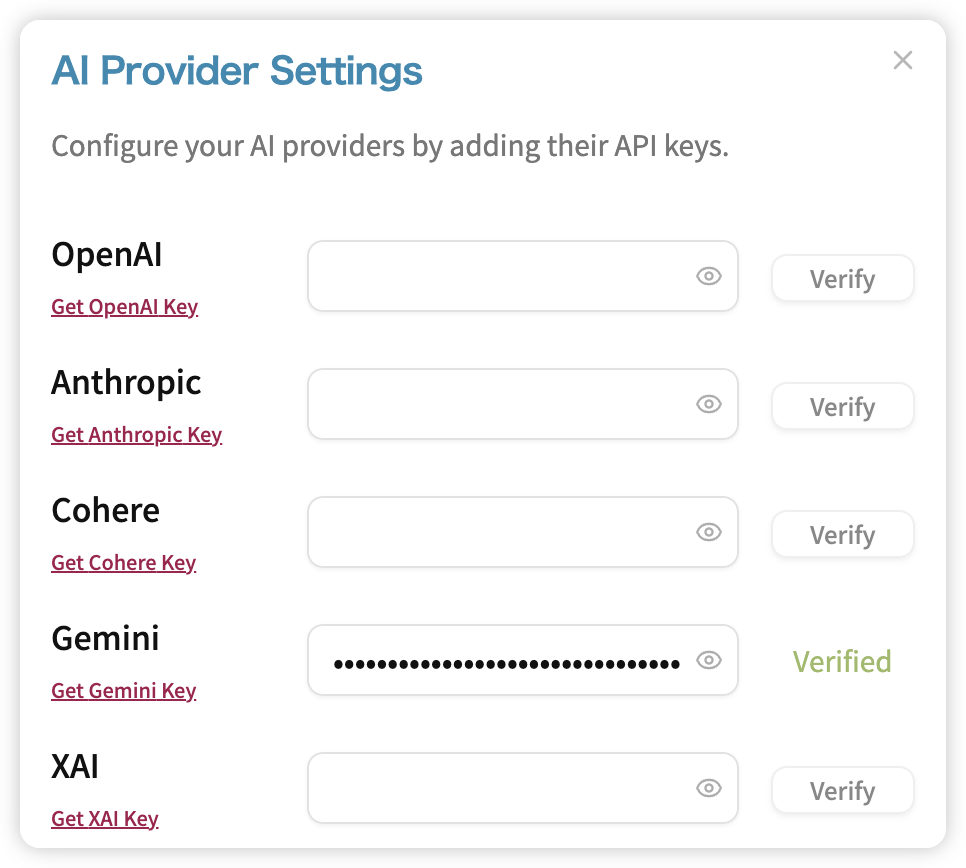Toggle the XAI key visibility eye
This screenshot has width=966, height=868.
pos(708,788)
